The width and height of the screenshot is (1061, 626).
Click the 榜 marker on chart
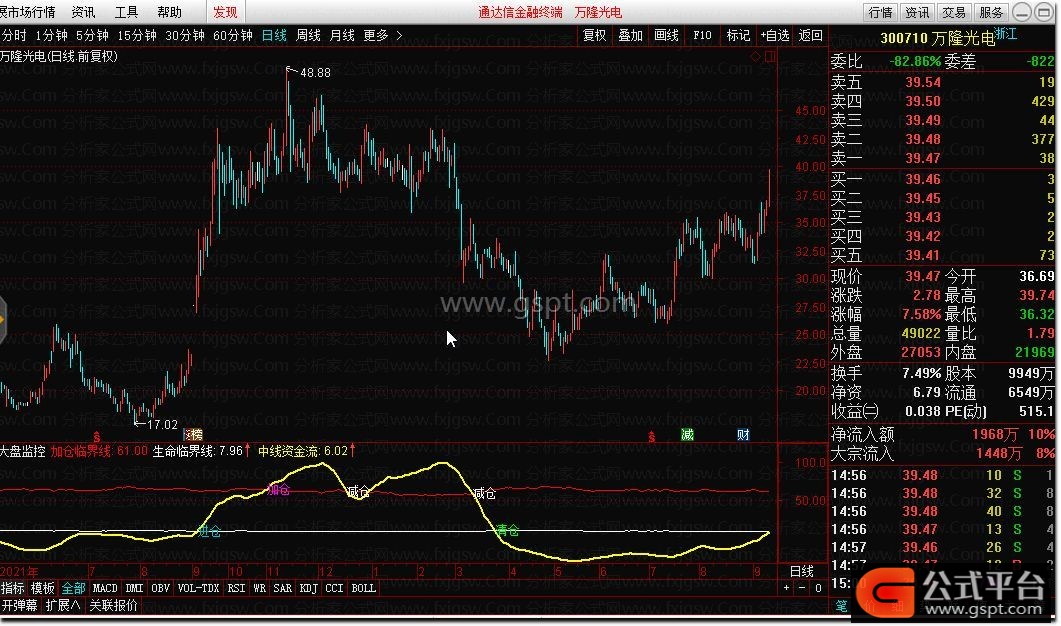tap(194, 434)
